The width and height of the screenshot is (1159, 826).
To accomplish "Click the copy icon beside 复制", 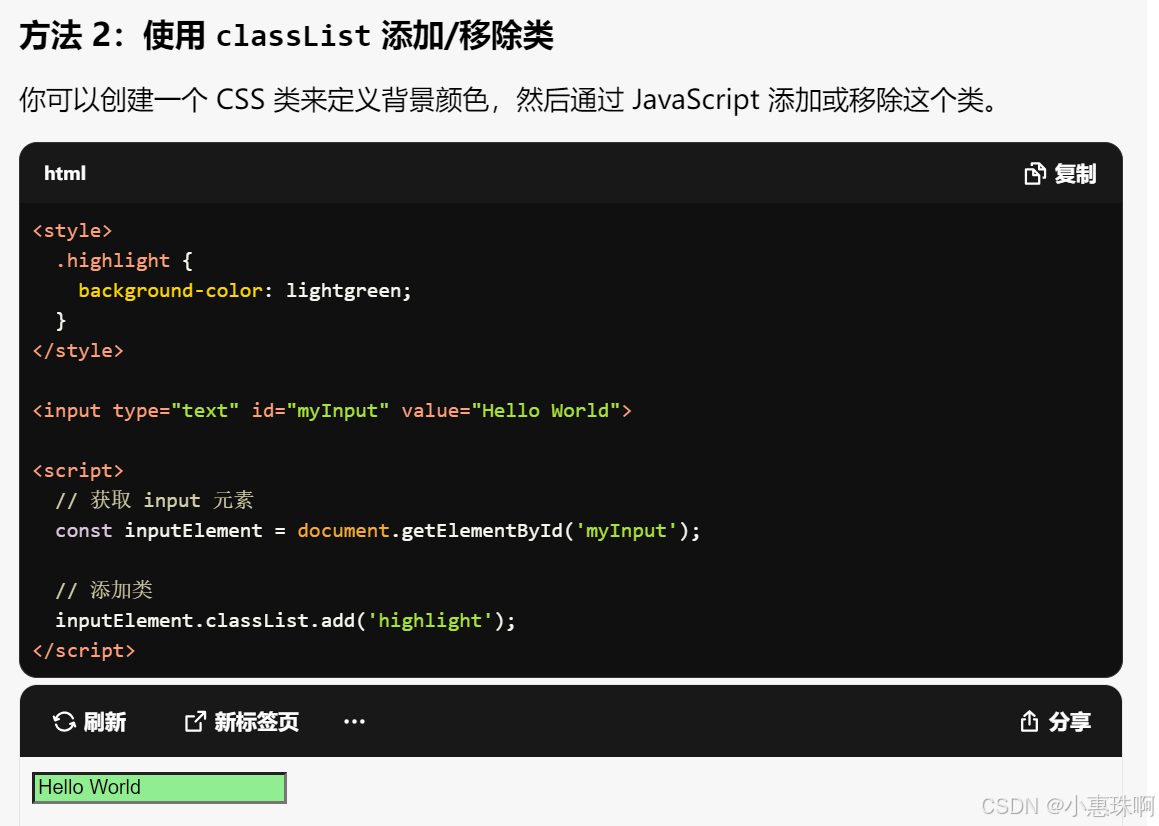I will [1035, 174].
